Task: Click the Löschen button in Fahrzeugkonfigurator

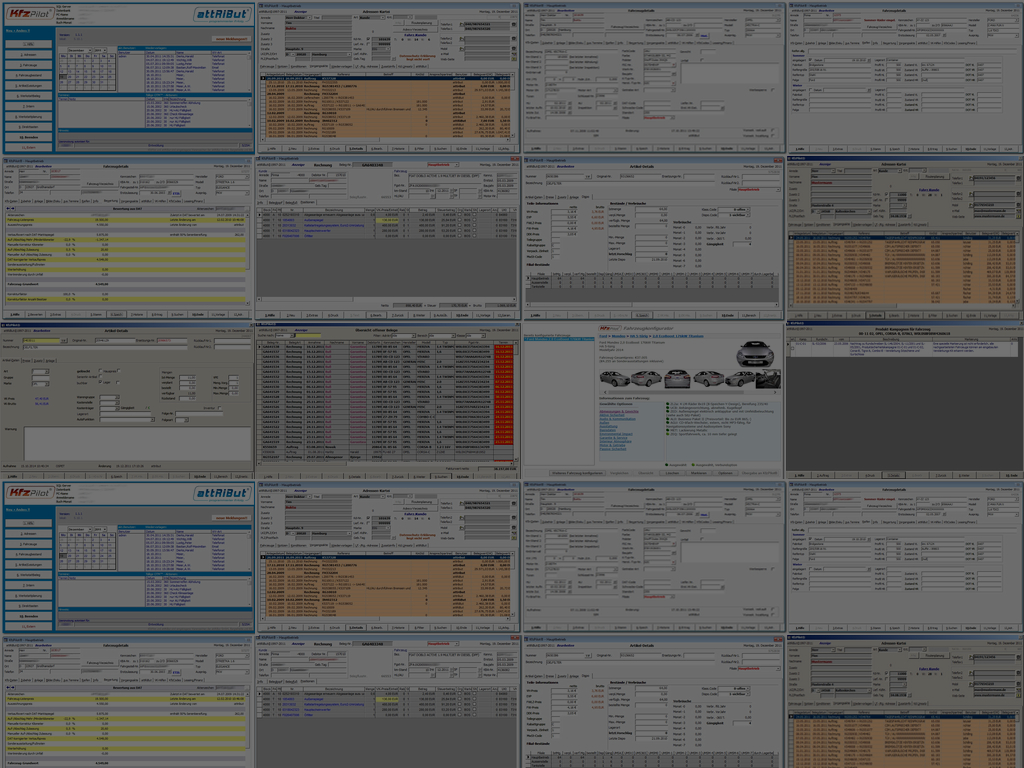Action: click(672, 473)
